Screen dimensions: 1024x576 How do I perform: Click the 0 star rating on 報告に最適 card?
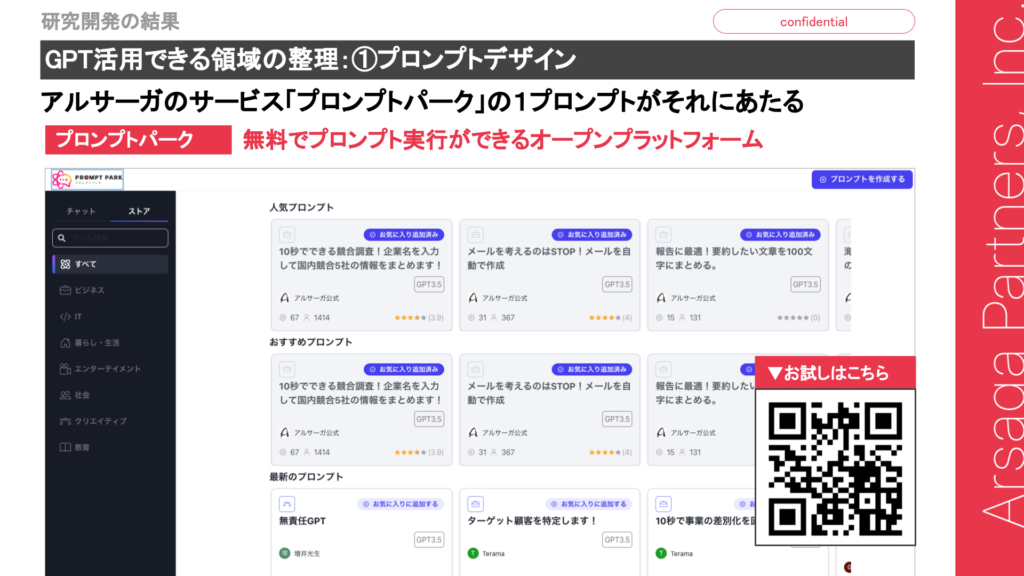click(798, 318)
